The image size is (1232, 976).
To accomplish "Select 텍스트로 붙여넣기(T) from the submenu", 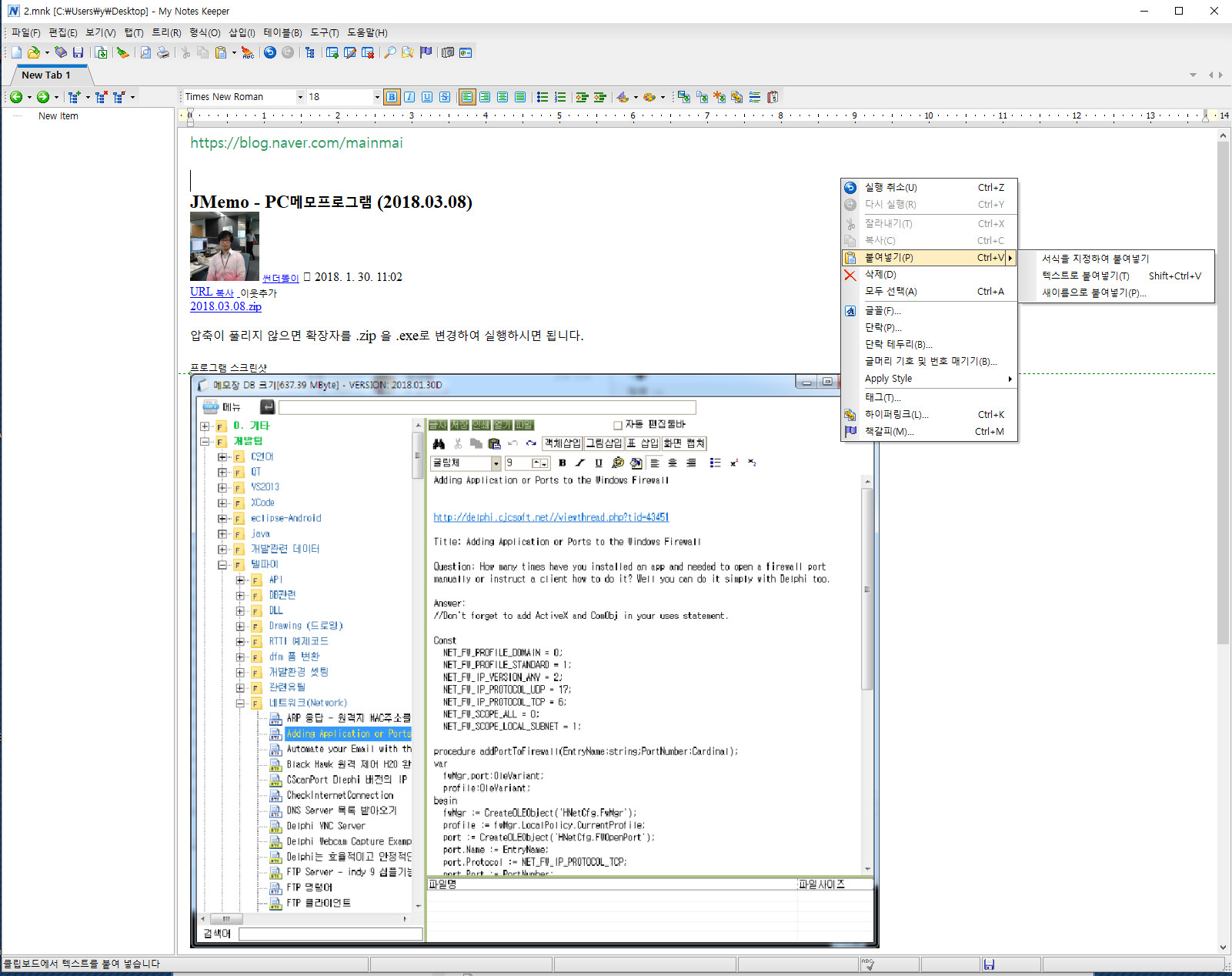I will point(1116,276).
